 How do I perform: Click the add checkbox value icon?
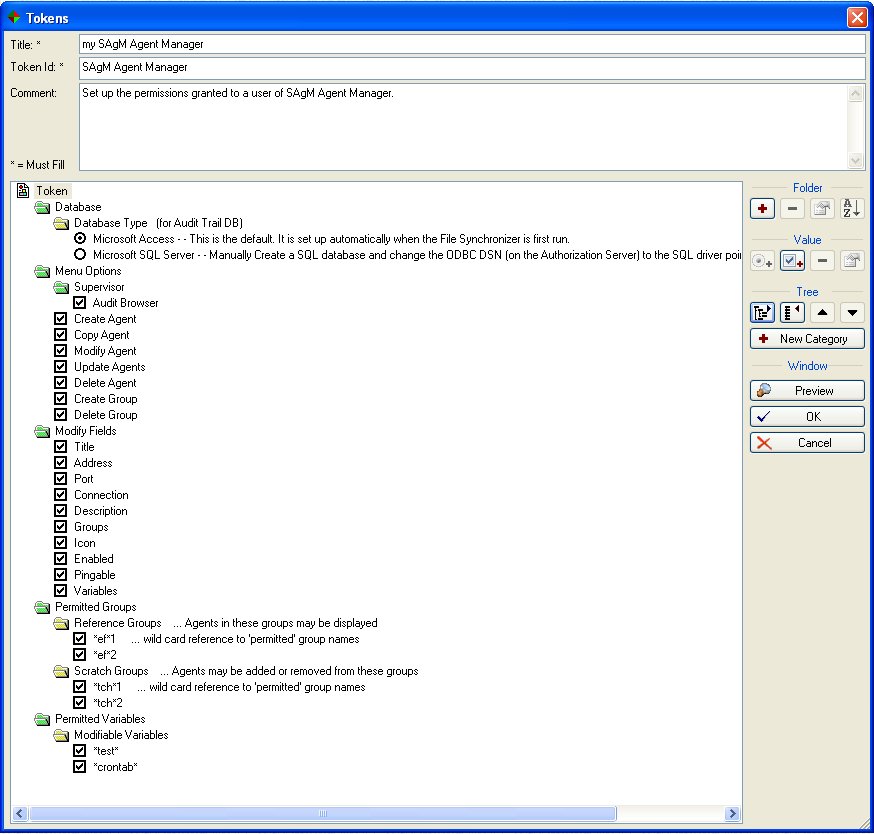pos(792,260)
